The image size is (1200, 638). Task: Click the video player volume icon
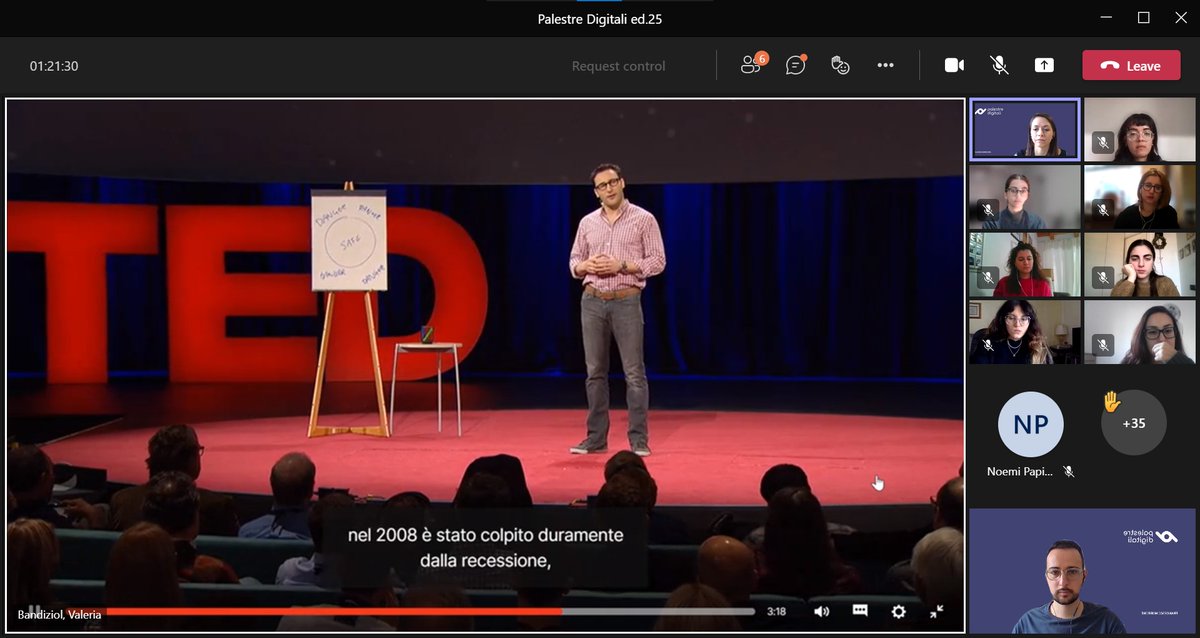click(822, 611)
